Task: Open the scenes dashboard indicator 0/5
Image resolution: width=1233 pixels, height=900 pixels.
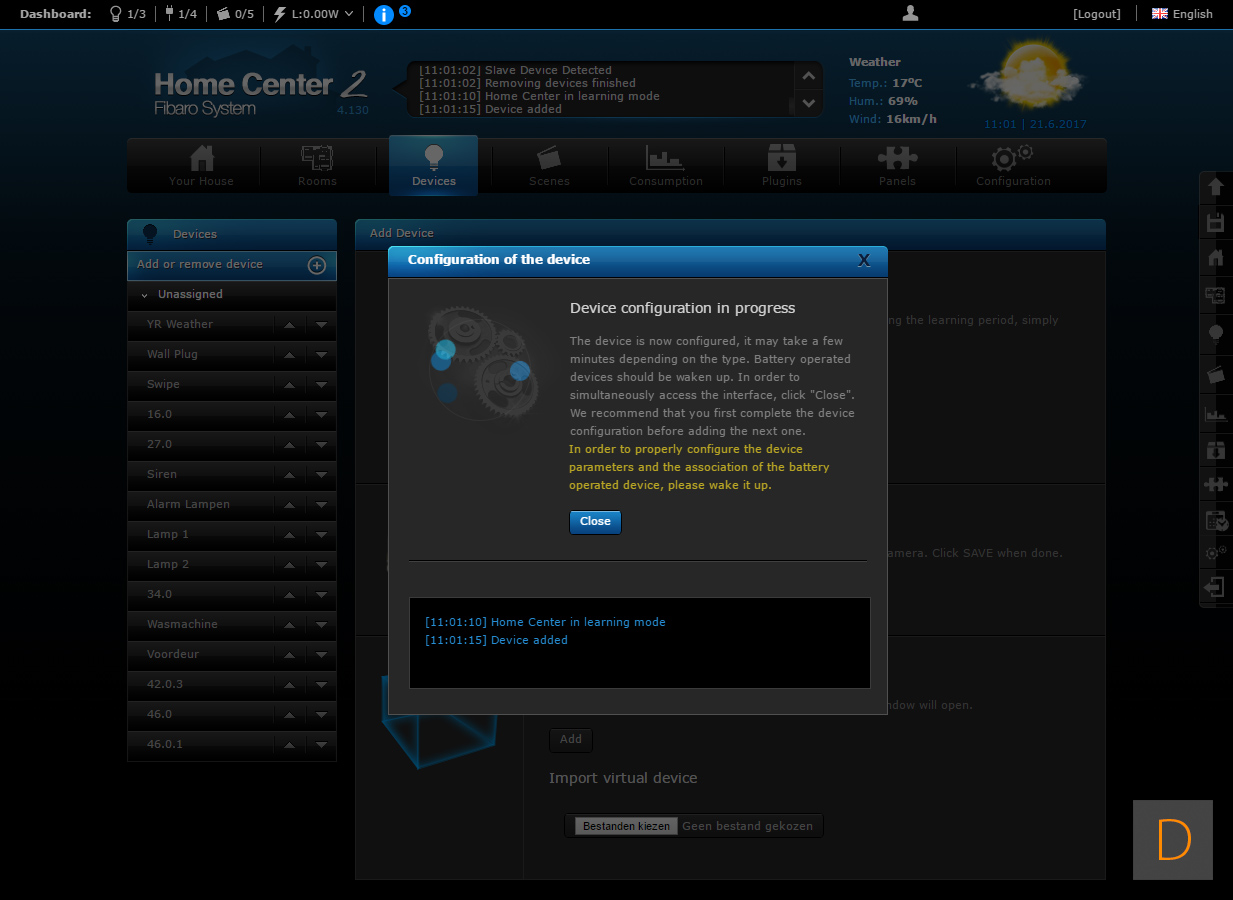Action: coord(235,14)
